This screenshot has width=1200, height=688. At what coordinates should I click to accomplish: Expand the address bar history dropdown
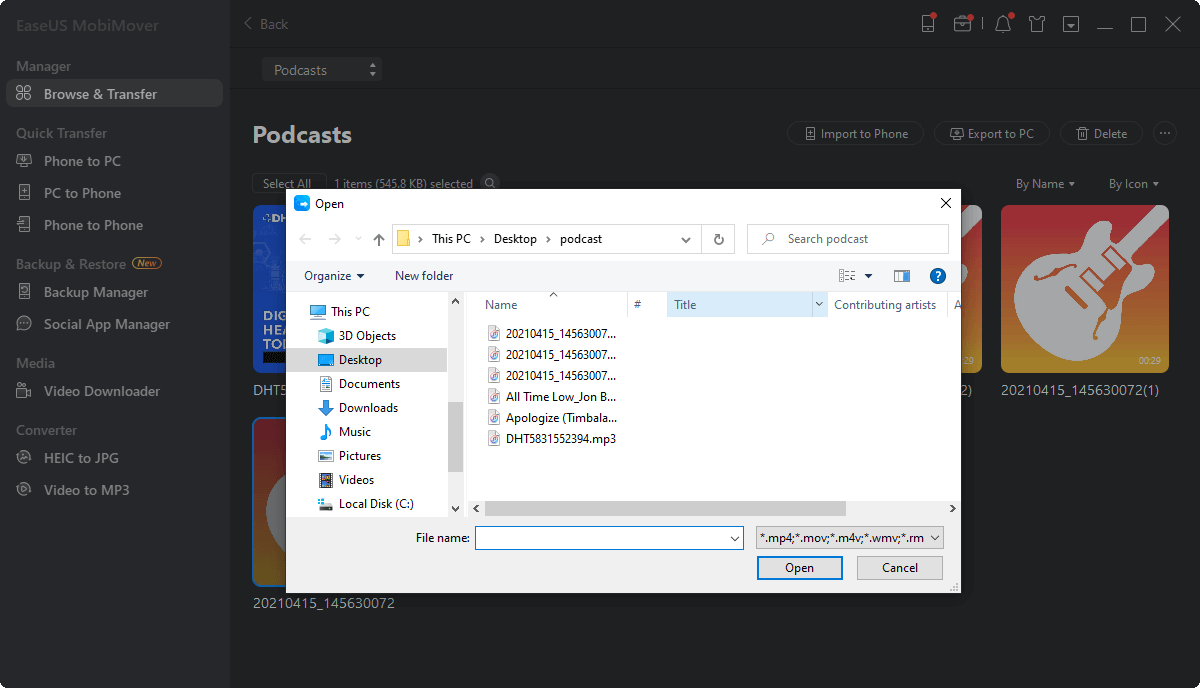coord(685,239)
